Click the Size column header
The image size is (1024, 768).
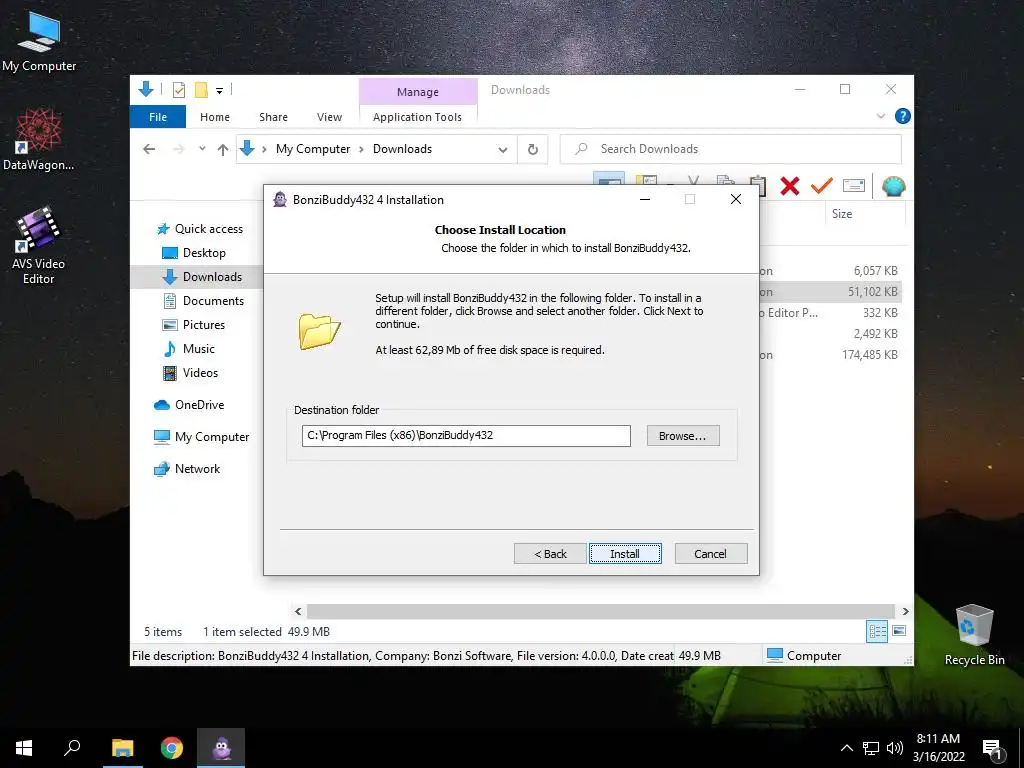(842, 214)
